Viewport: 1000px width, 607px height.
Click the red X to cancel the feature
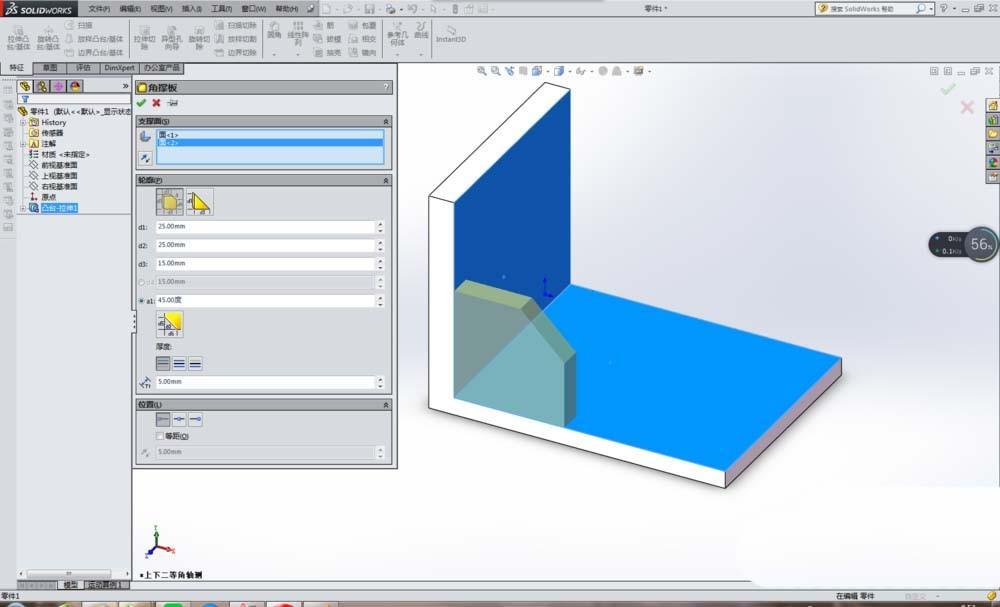coord(154,101)
